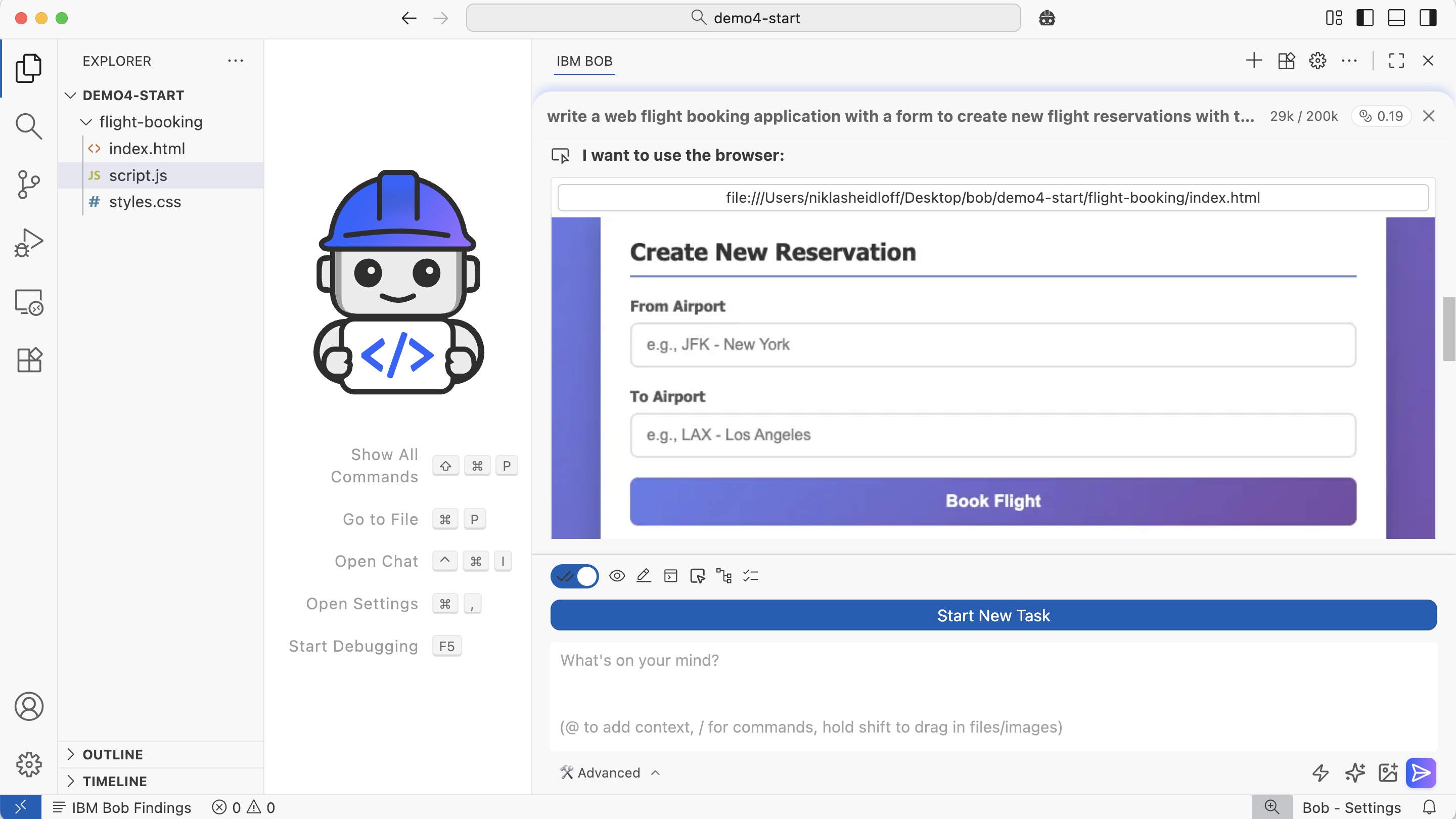Click the IBM Bob settings gear icon
The height and width of the screenshot is (819, 1456).
pyautogui.click(x=1317, y=61)
